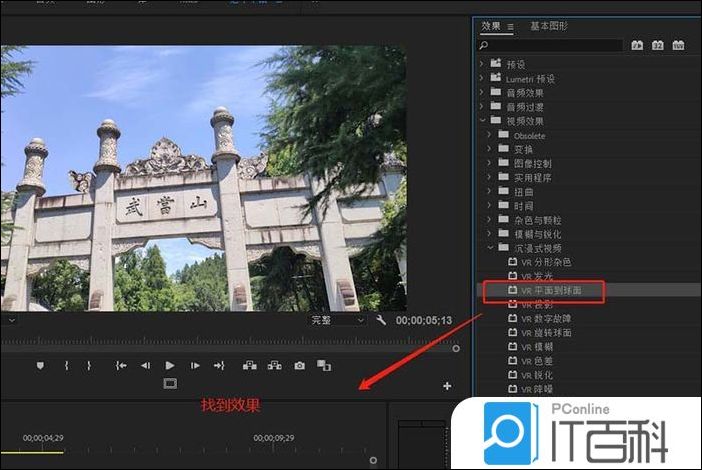Select the 杂色与颗粒 folder row
Viewport: 702px width, 470px height.
(x=588, y=220)
